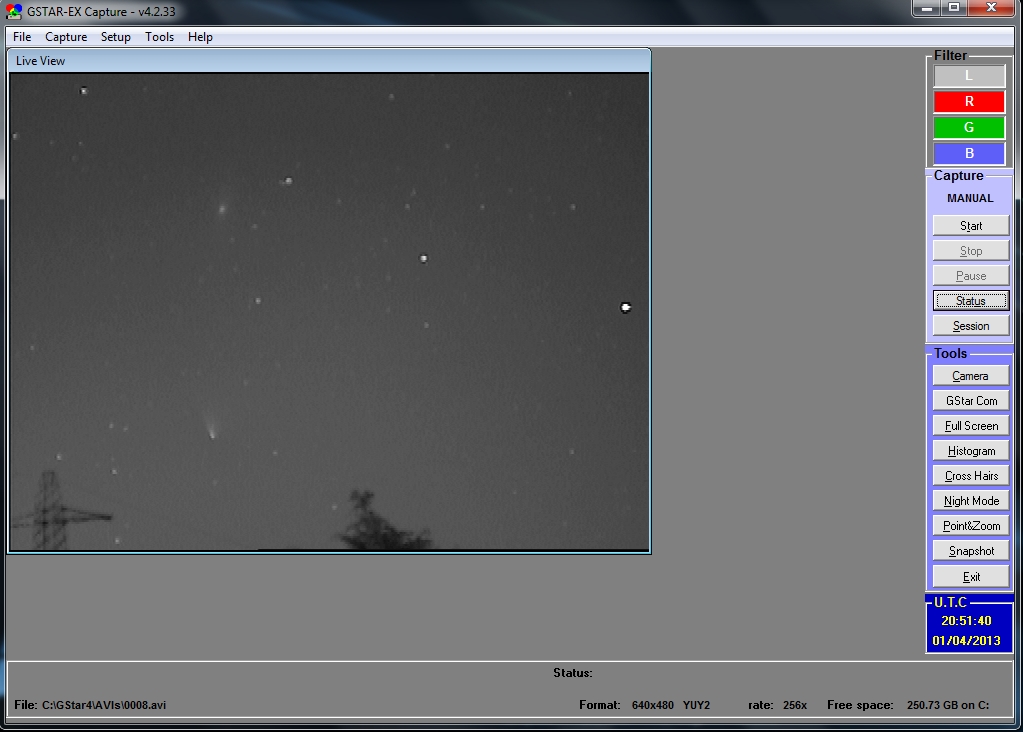Viewport: 1023px width, 732px height.
Task: Open the Session configuration panel
Action: 969,325
